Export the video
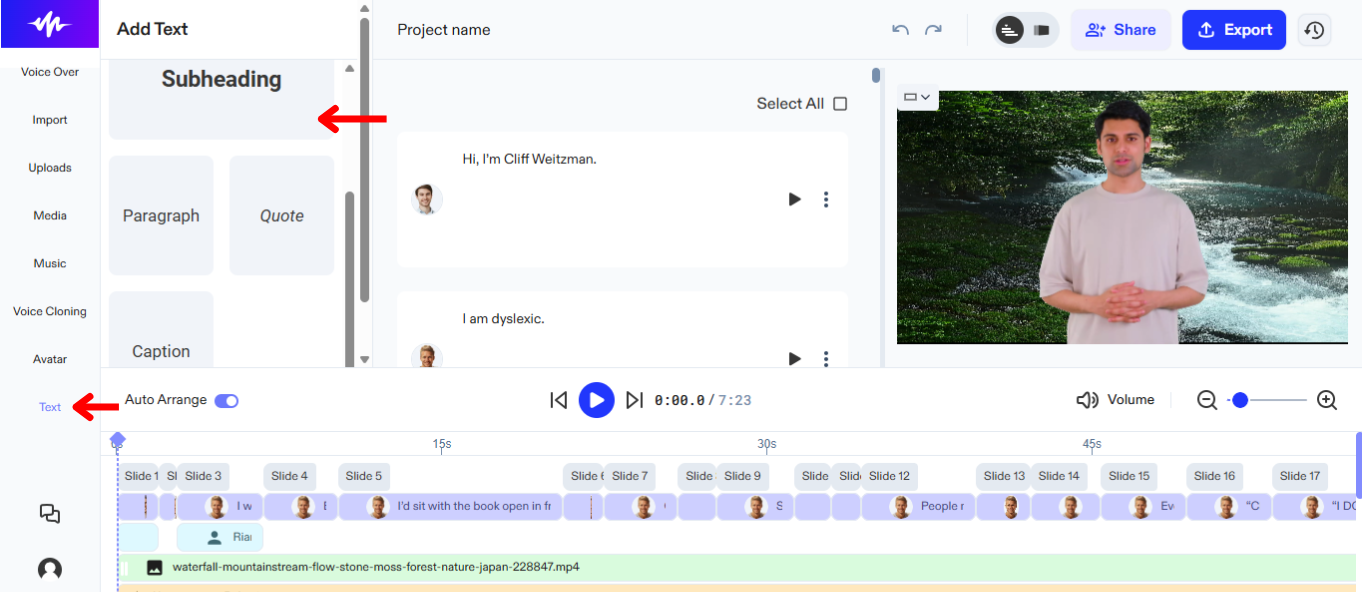Image resolution: width=1362 pixels, height=592 pixels. pyautogui.click(x=1233, y=30)
